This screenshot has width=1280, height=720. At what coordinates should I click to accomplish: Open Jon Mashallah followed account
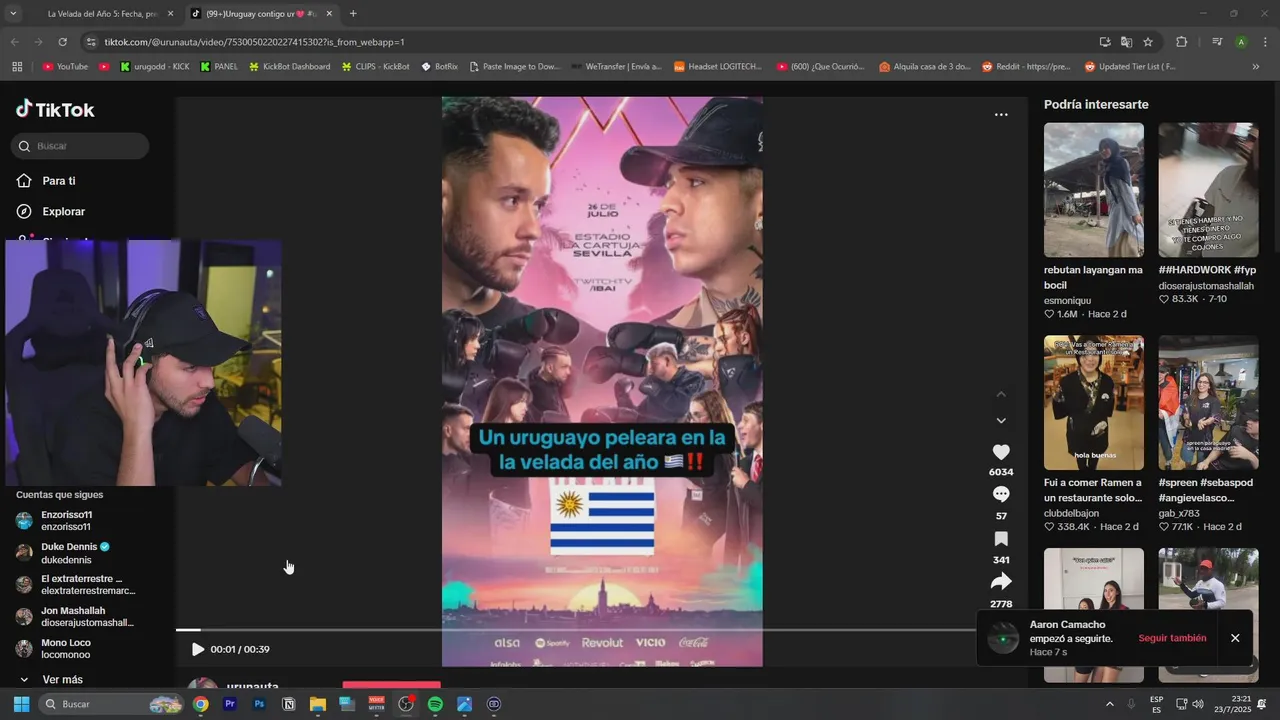[x=75, y=616]
